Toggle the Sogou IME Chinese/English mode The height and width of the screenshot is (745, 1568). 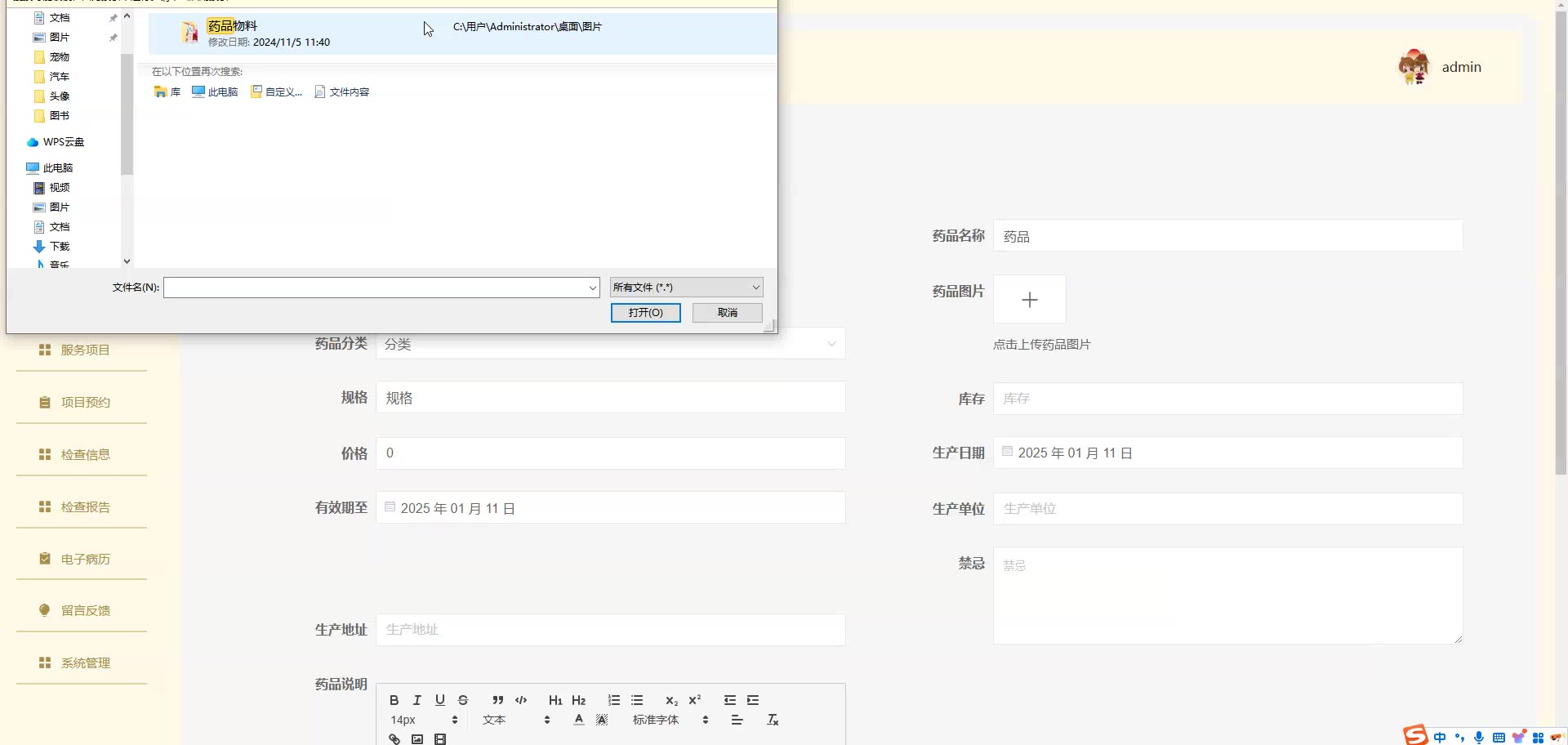(x=1440, y=738)
